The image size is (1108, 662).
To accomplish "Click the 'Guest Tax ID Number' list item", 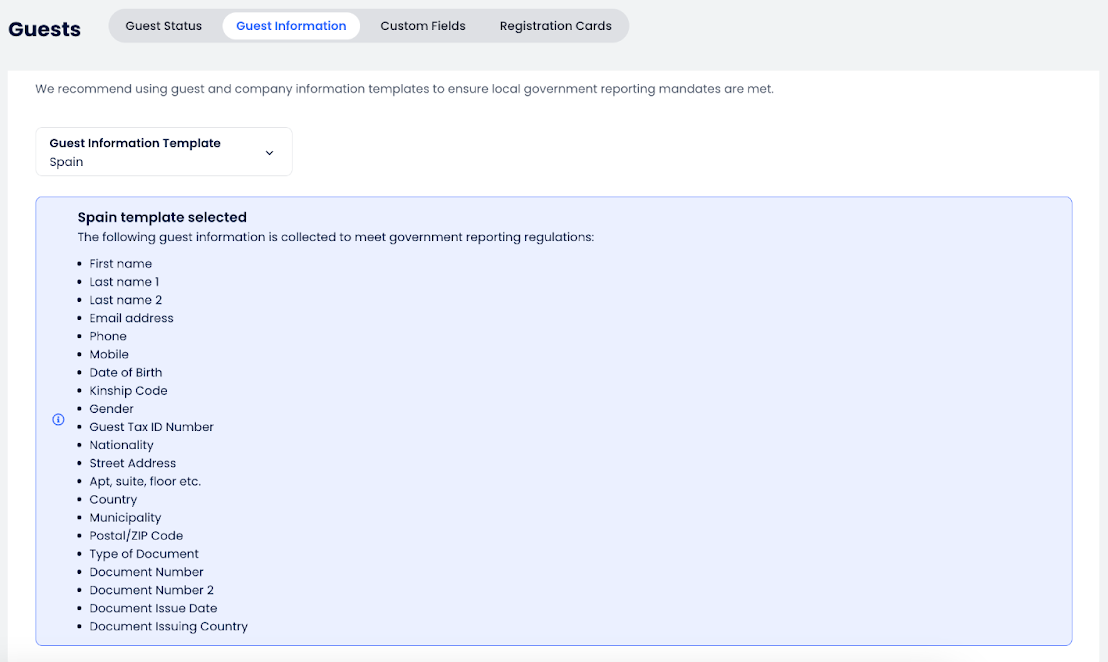I will (x=151, y=427).
